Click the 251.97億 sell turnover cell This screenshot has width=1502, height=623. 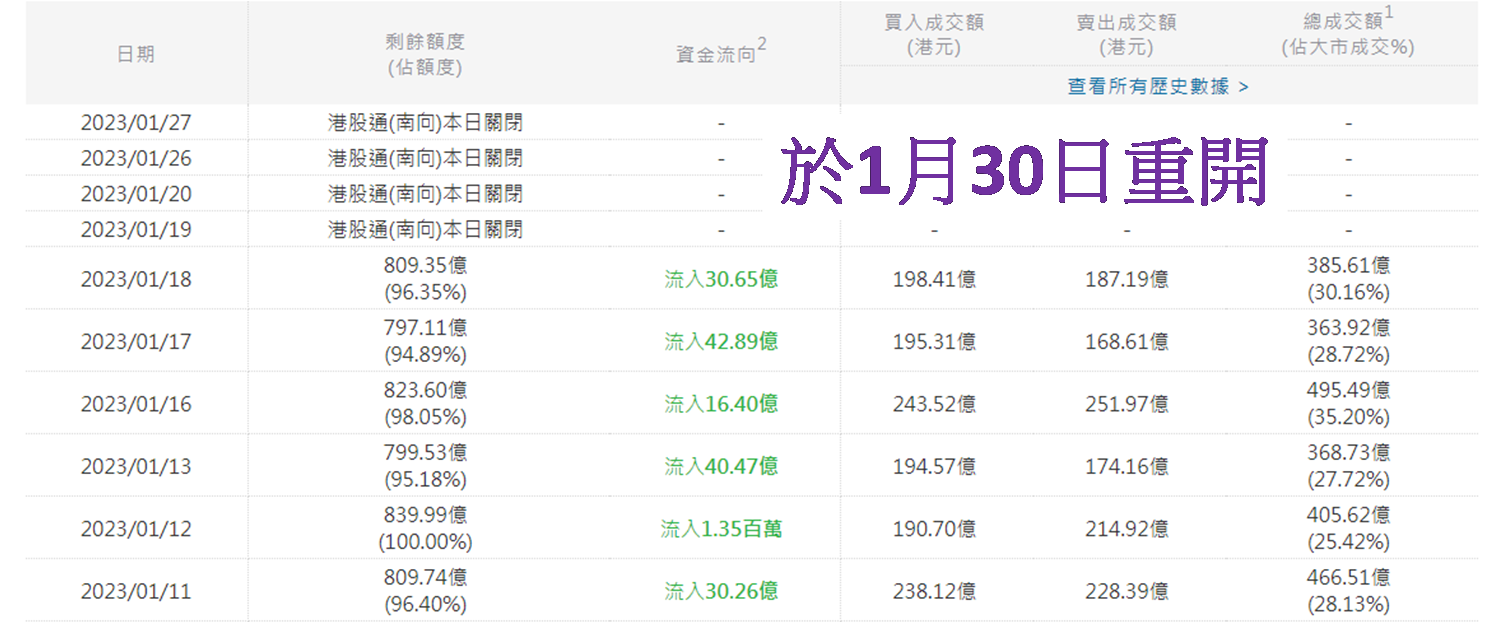1126,404
